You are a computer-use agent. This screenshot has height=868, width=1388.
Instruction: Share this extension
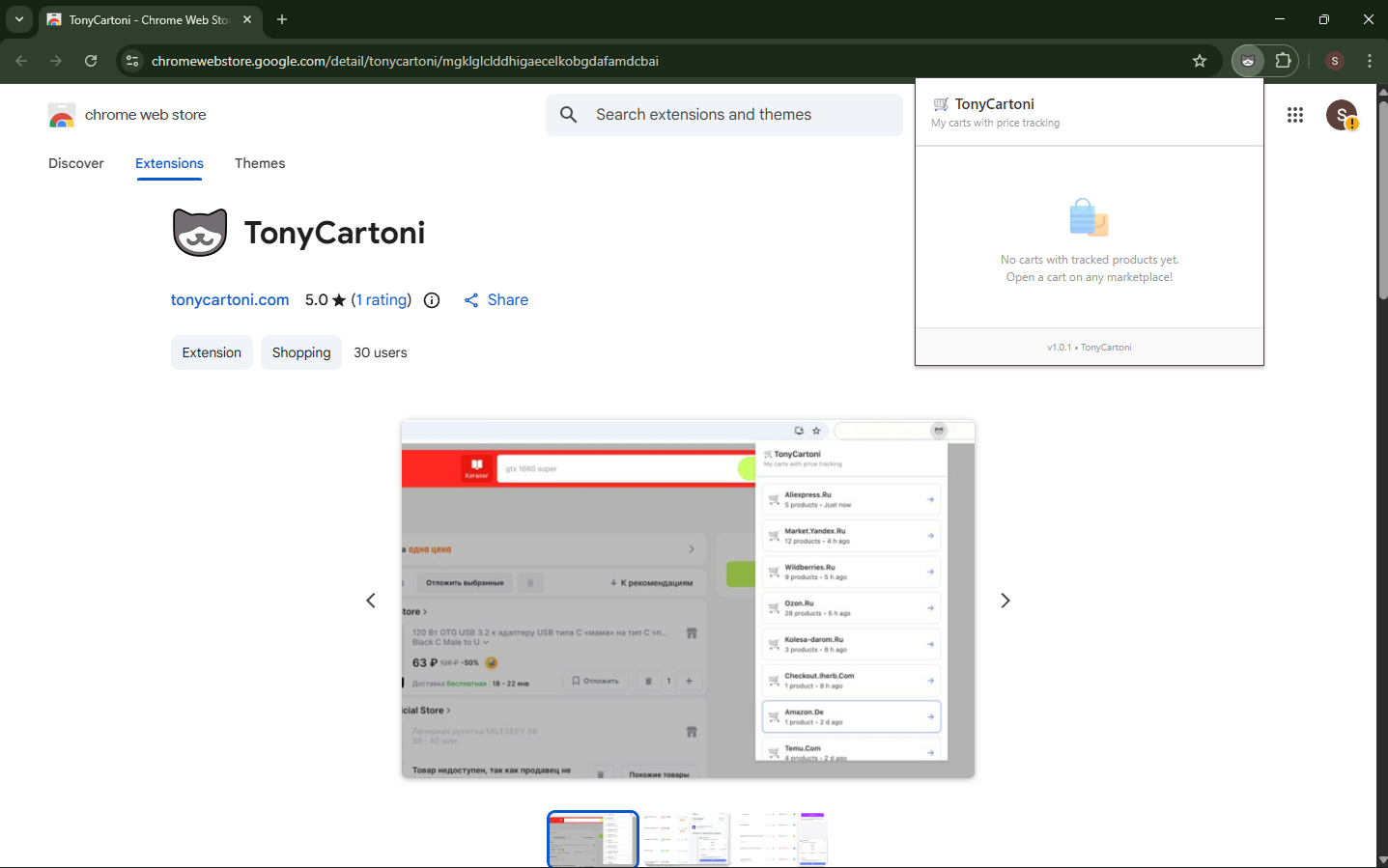point(496,300)
